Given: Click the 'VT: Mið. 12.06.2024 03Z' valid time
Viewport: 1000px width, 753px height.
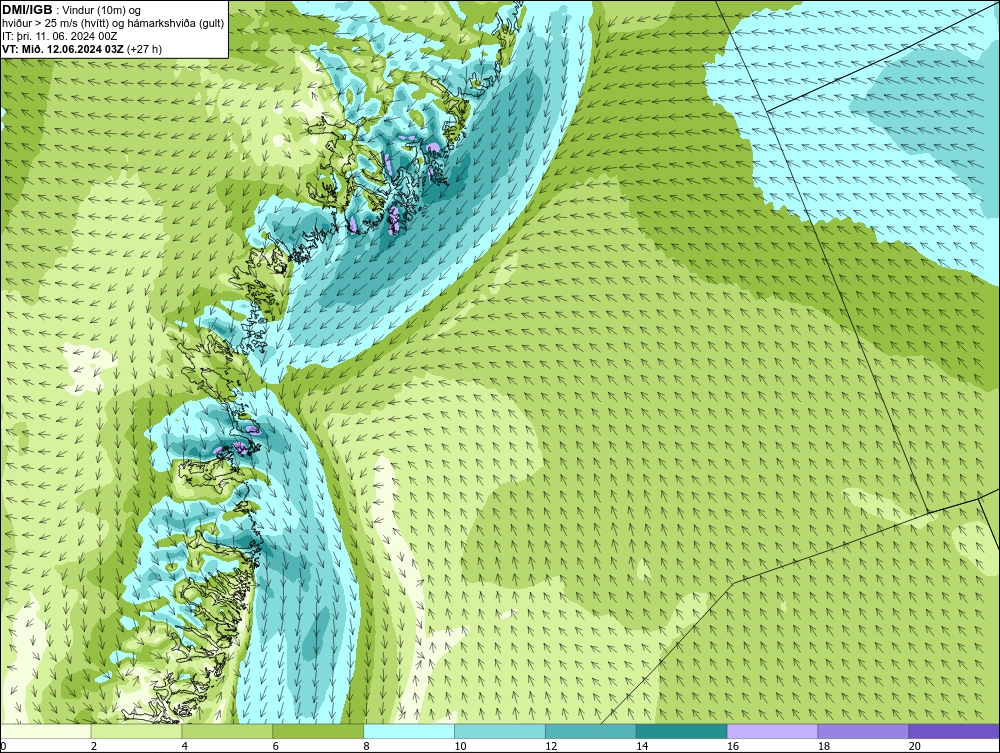Looking at the screenshot, I should click(64, 49).
